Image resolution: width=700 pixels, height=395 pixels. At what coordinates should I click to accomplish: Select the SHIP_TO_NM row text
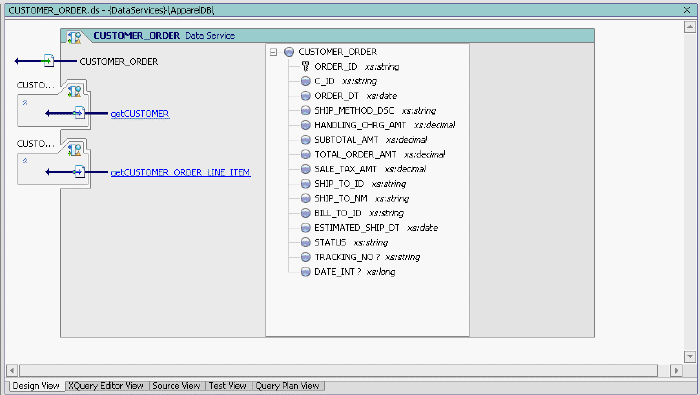point(362,198)
